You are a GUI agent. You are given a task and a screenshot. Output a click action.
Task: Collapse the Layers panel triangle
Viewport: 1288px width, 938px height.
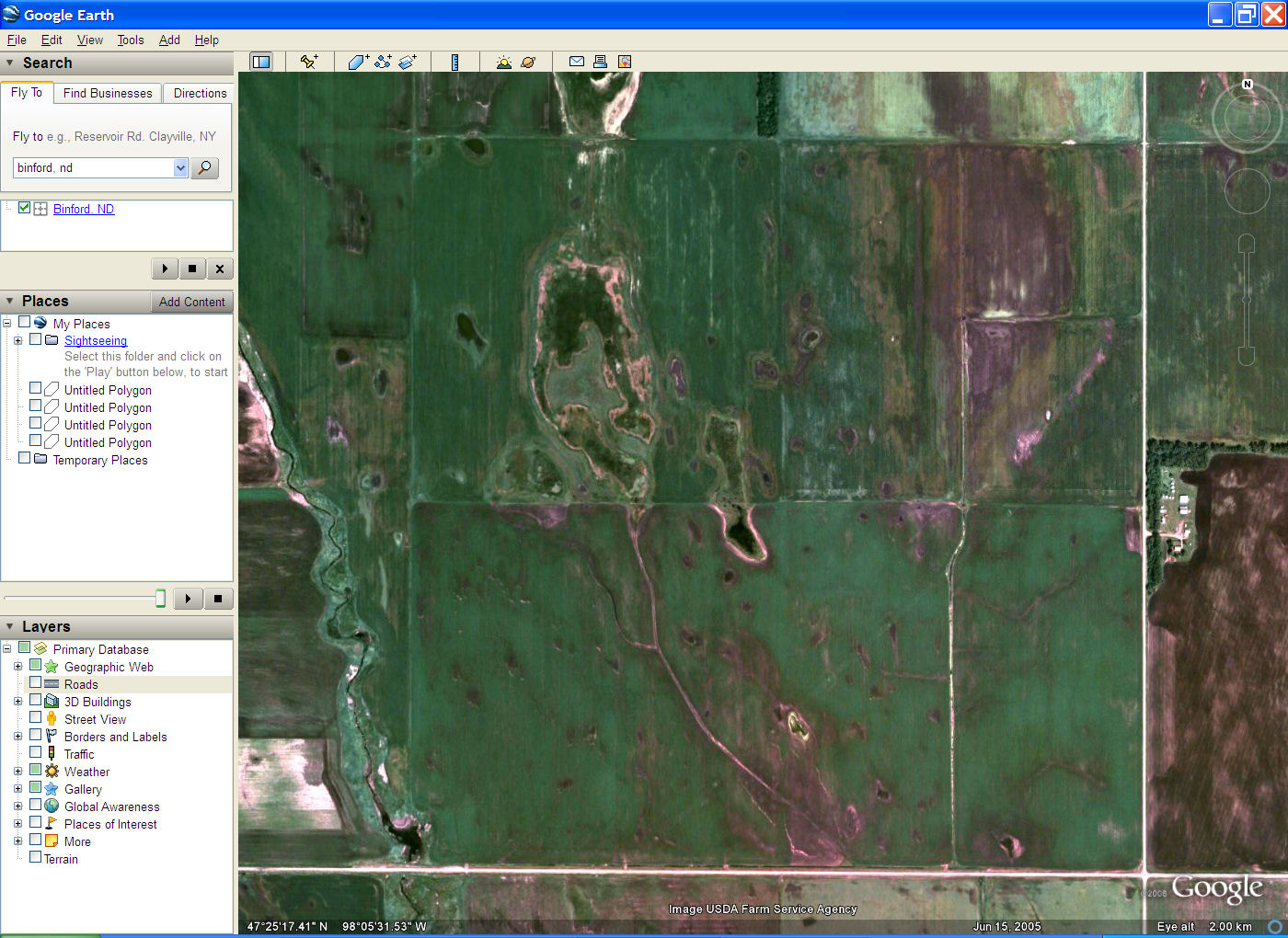(x=10, y=627)
